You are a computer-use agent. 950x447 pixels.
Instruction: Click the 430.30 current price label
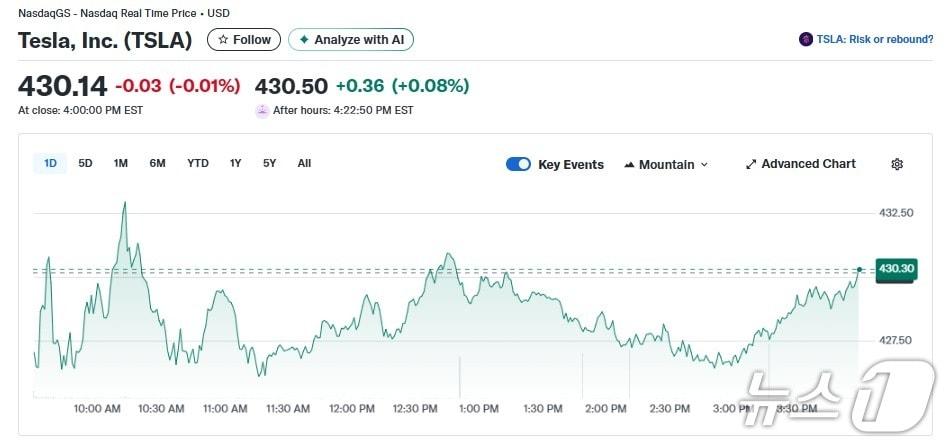tap(894, 269)
